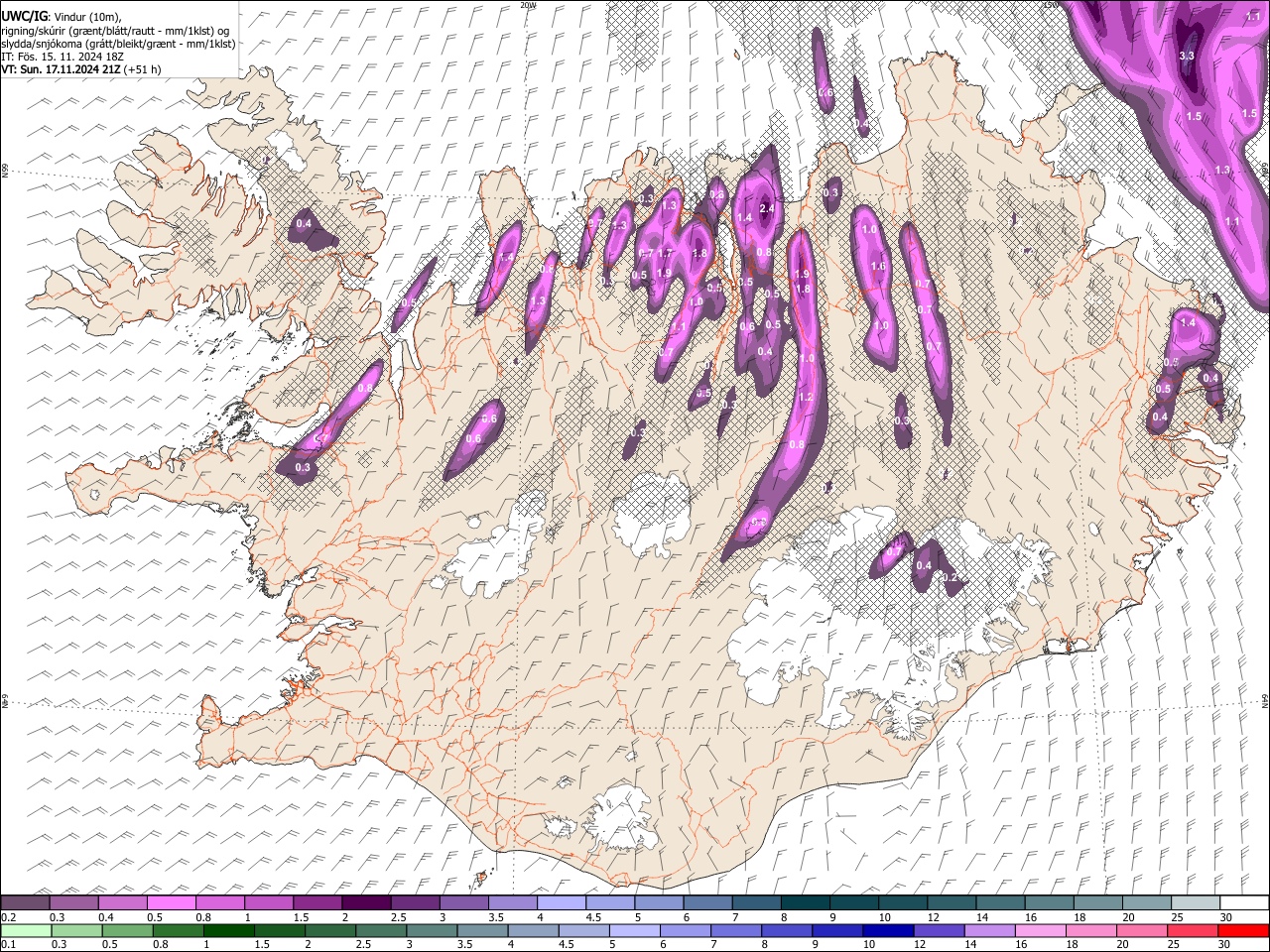Click the light green 0.3 swatch in lower legend row
This screenshot has width=1270, height=952.
(76, 930)
